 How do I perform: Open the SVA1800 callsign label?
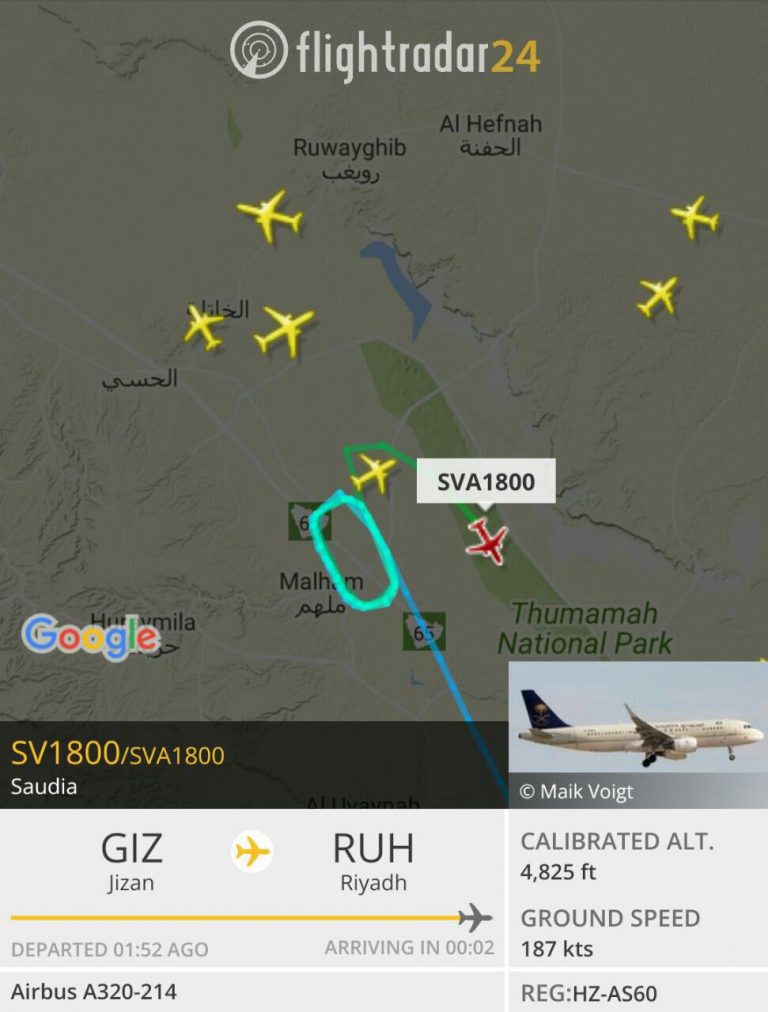[486, 481]
